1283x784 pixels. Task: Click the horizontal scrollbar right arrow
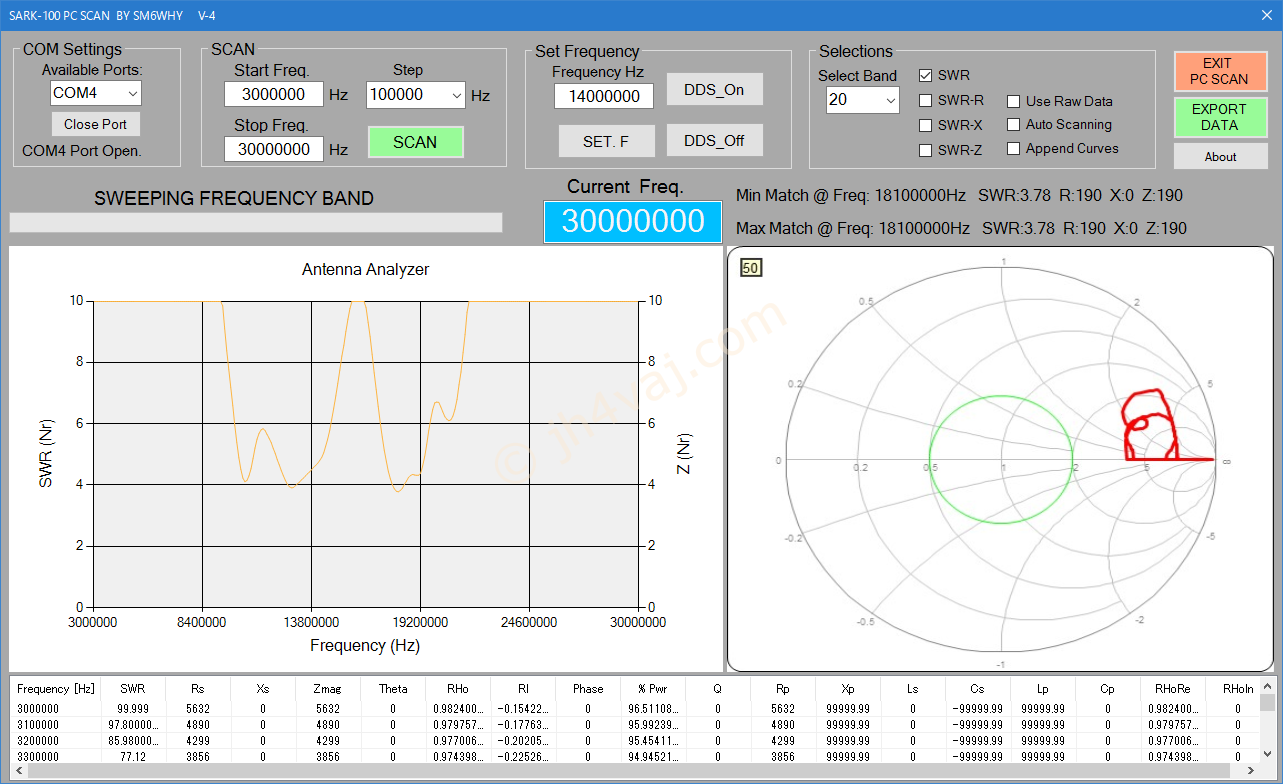(x=1250, y=772)
